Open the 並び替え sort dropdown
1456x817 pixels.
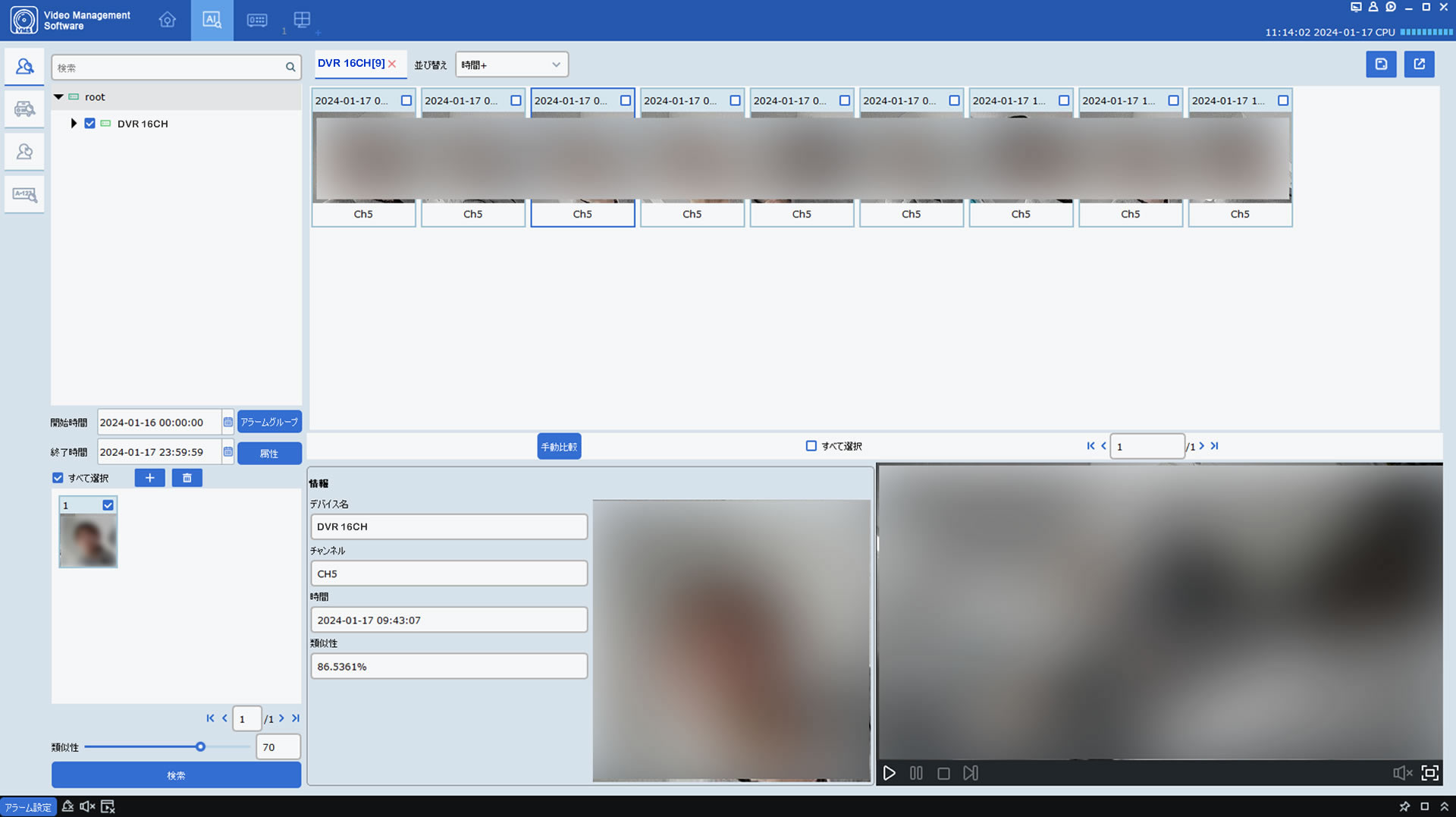[511, 65]
